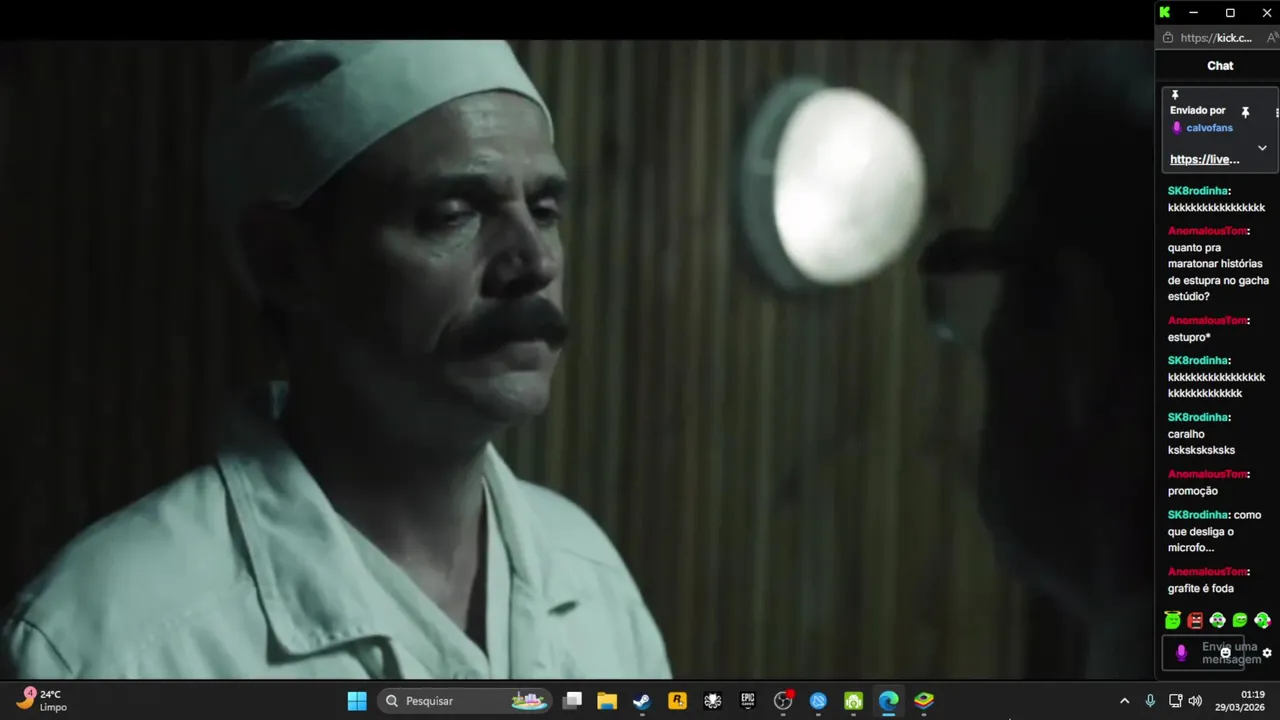The height and width of the screenshot is (720, 1280).
Task: Click the 'estupro*' chat message
Action: point(1189,337)
